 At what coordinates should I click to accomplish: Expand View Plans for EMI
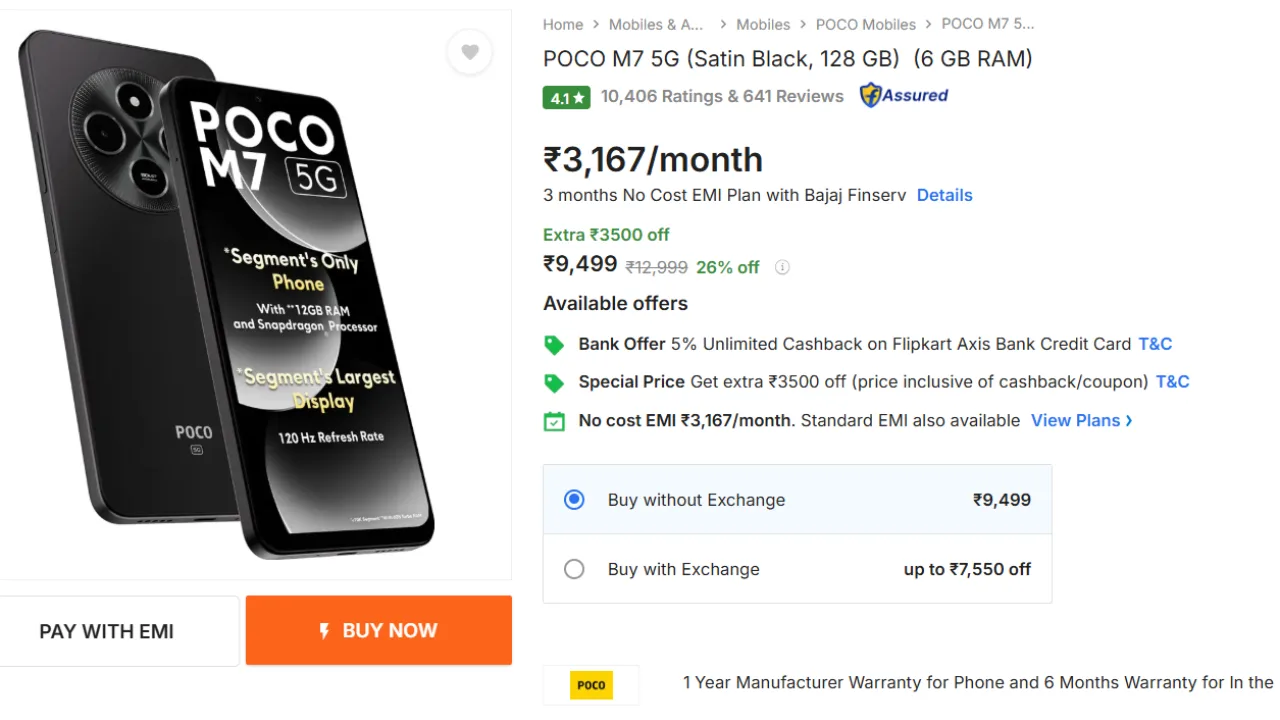click(x=1081, y=421)
